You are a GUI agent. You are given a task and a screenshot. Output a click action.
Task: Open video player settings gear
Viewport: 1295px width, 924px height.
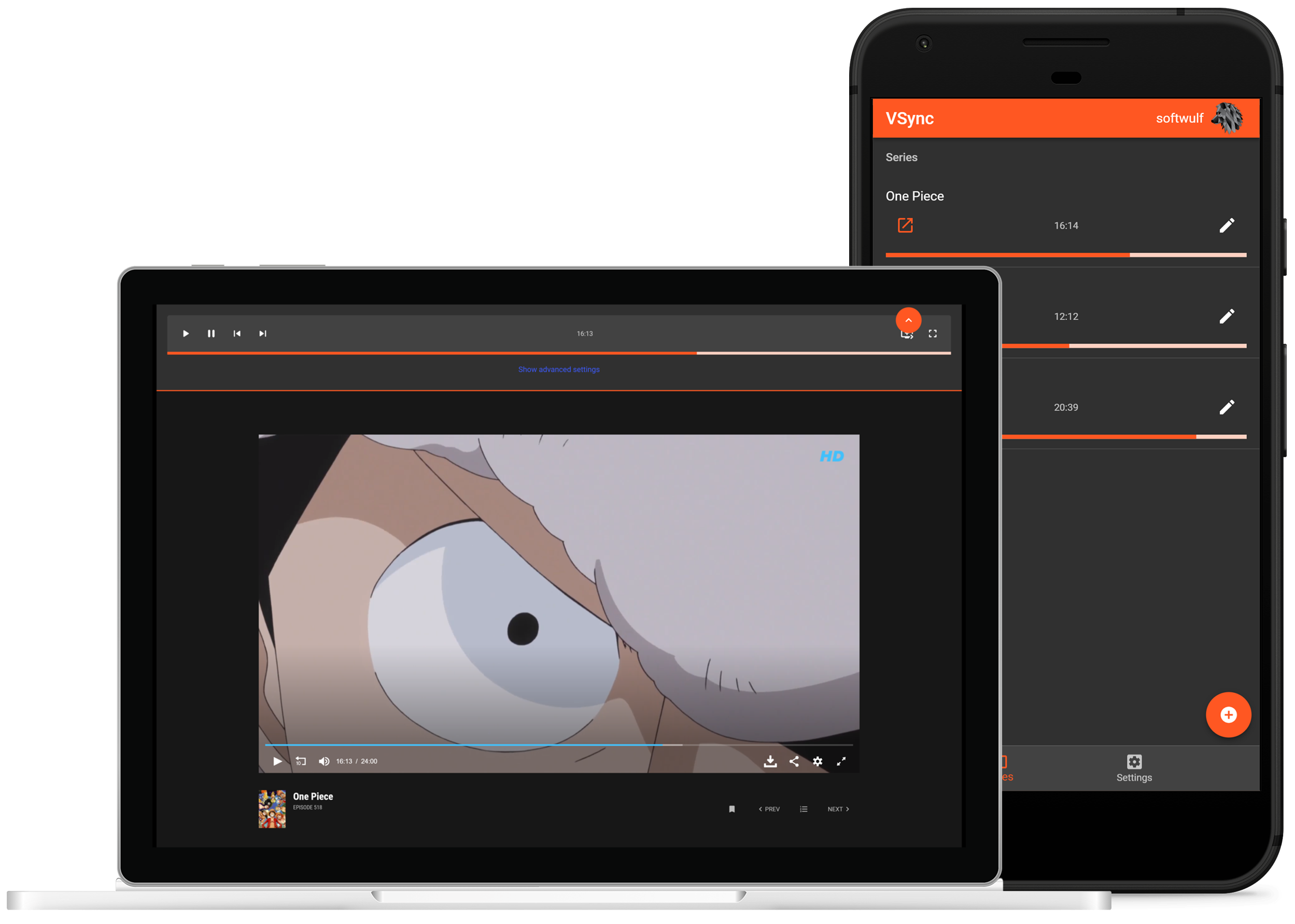tap(818, 761)
